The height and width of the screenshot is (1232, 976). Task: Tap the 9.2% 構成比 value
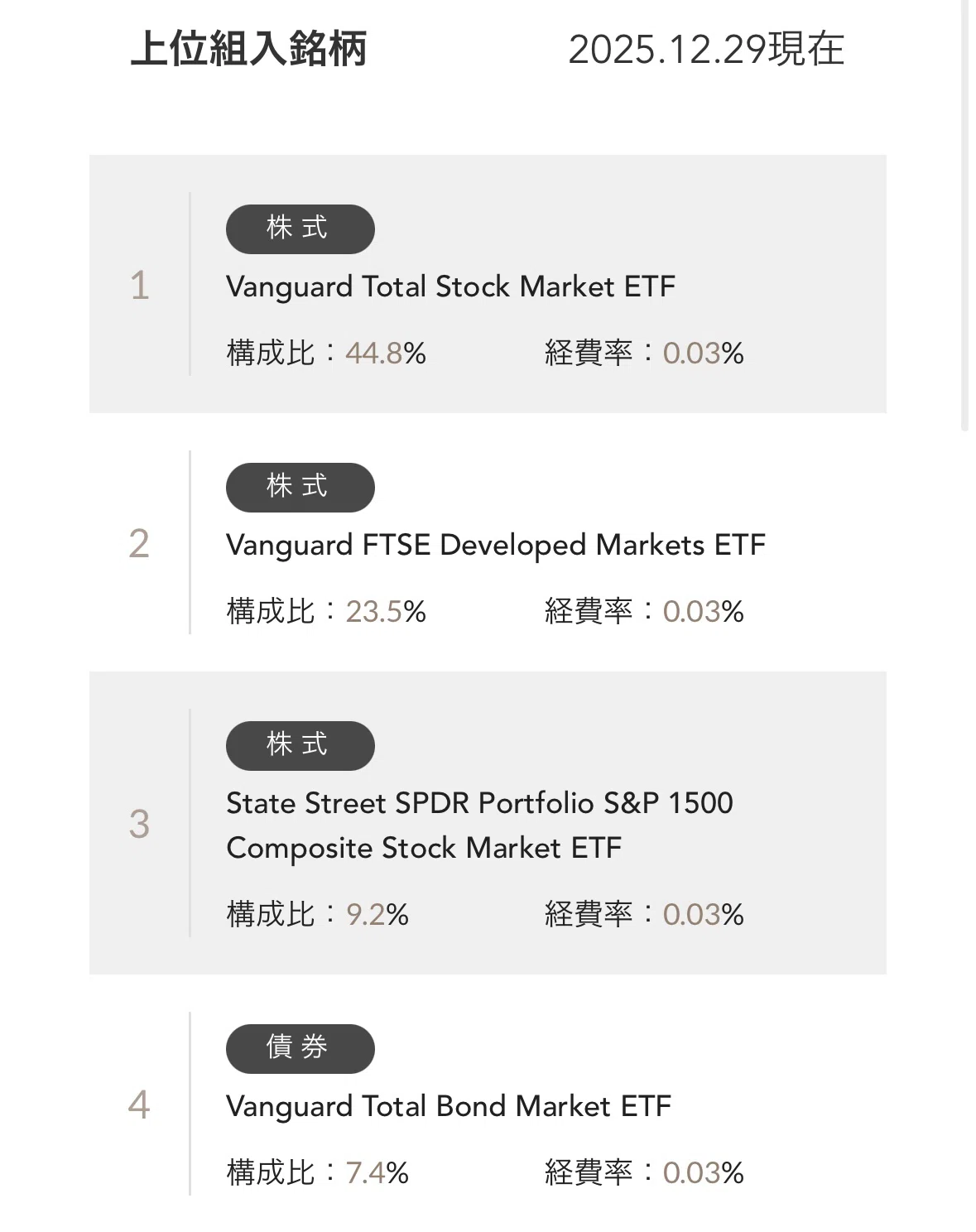(377, 915)
